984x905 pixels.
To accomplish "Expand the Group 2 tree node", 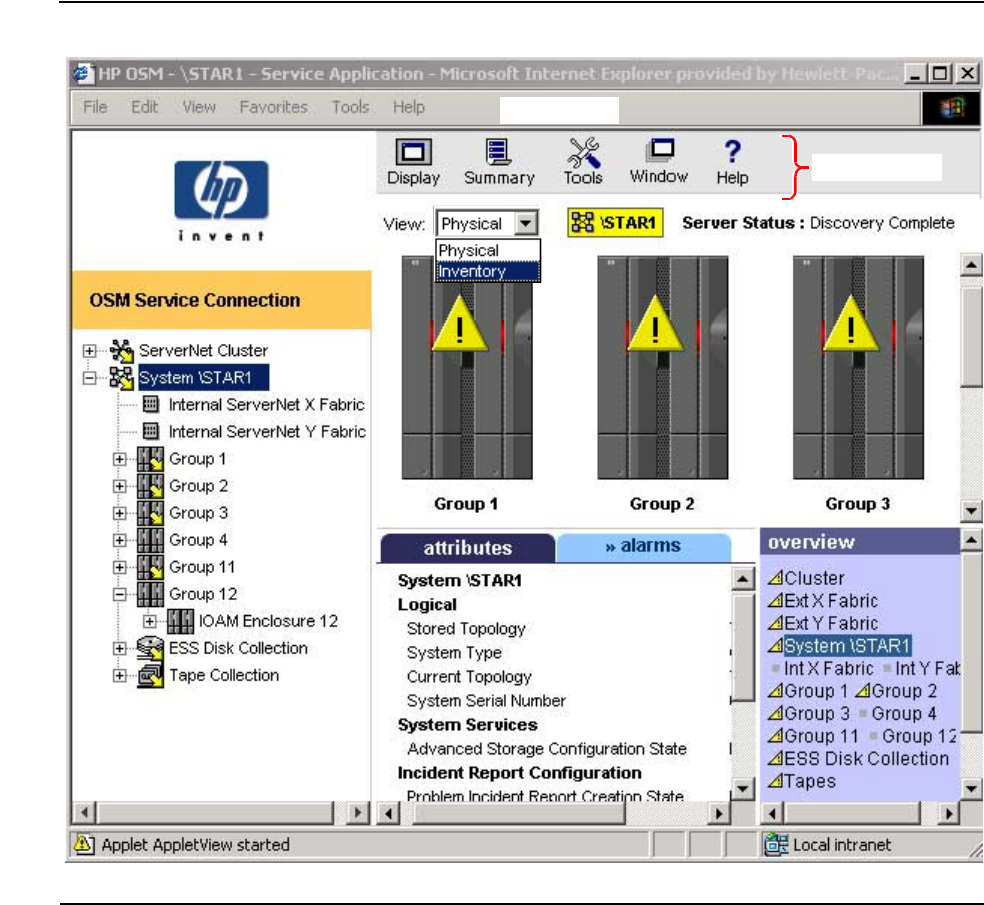I will point(119,486).
